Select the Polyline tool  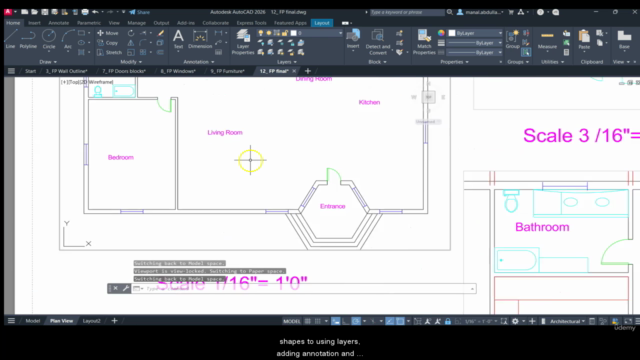point(28,39)
